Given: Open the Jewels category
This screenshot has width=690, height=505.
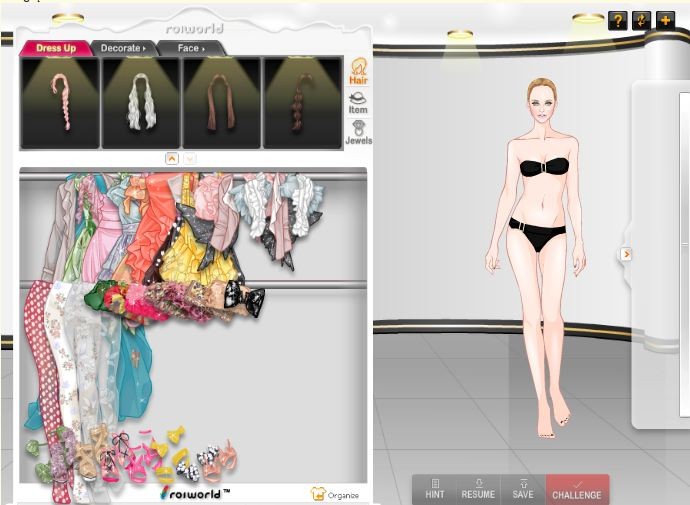Looking at the screenshot, I should (358, 133).
